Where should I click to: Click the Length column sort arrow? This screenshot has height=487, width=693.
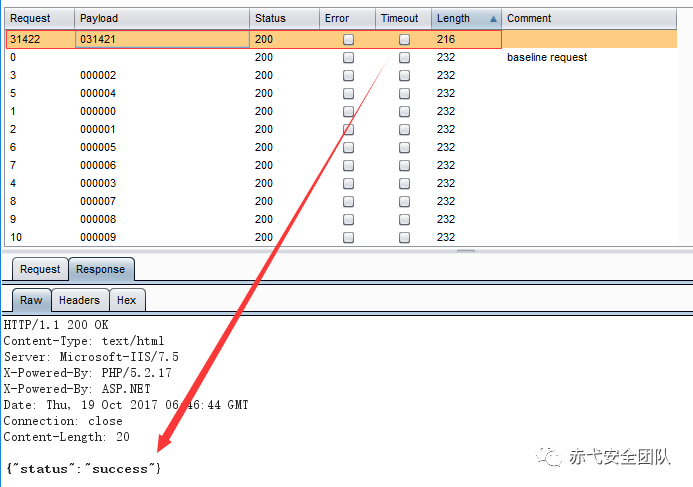click(493, 19)
